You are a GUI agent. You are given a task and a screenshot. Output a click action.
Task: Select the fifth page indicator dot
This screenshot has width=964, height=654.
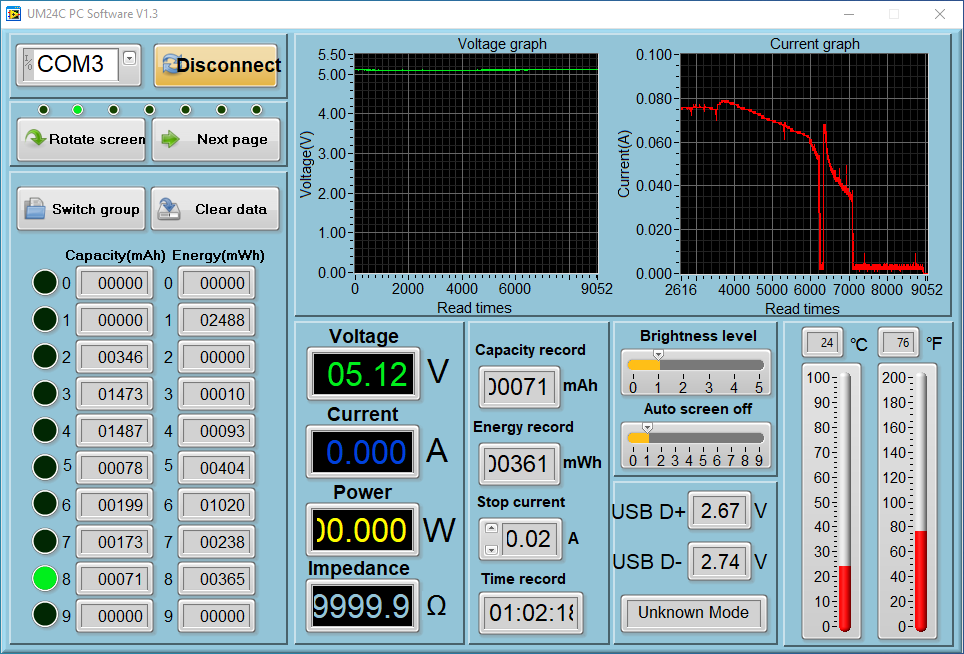185,110
